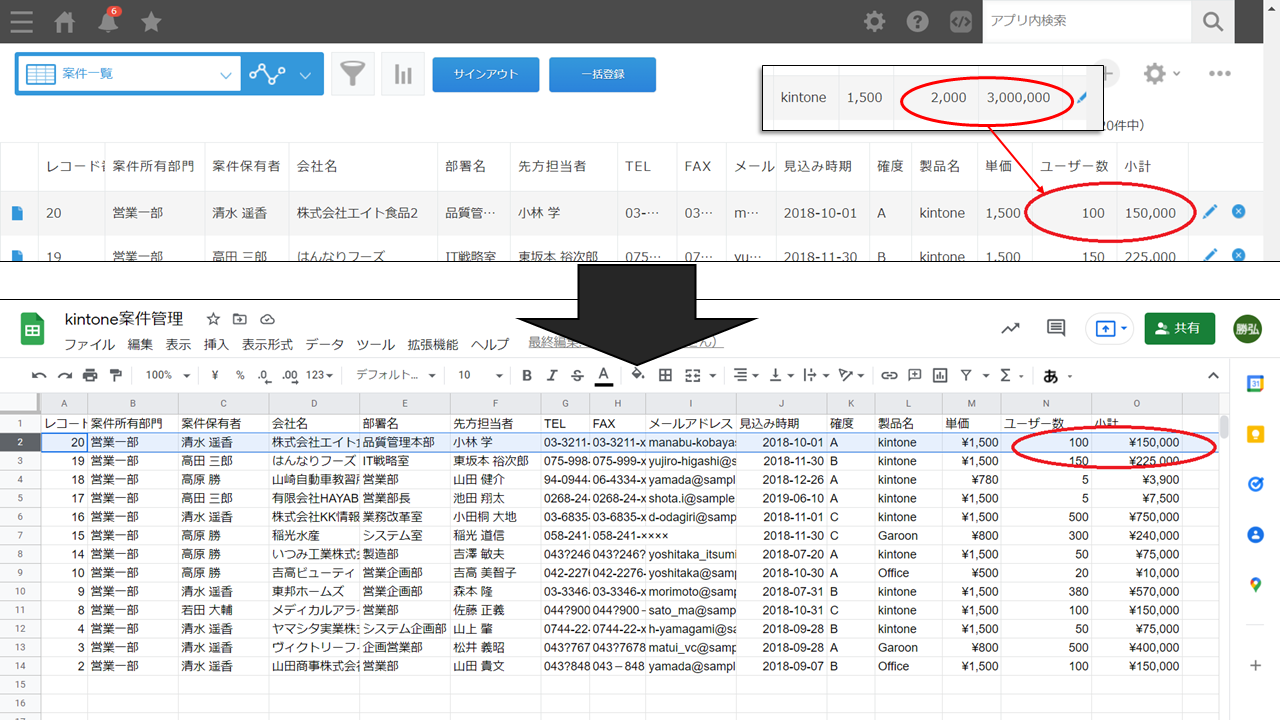Toggle bold formatting
The width and height of the screenshot is (1280, 720).
pos(527,375)
